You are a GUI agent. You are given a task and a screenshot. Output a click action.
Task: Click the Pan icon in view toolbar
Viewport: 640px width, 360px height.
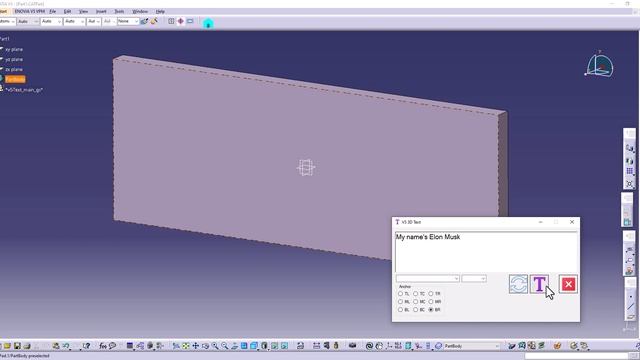pyautogui.click(x=196, y=346)
